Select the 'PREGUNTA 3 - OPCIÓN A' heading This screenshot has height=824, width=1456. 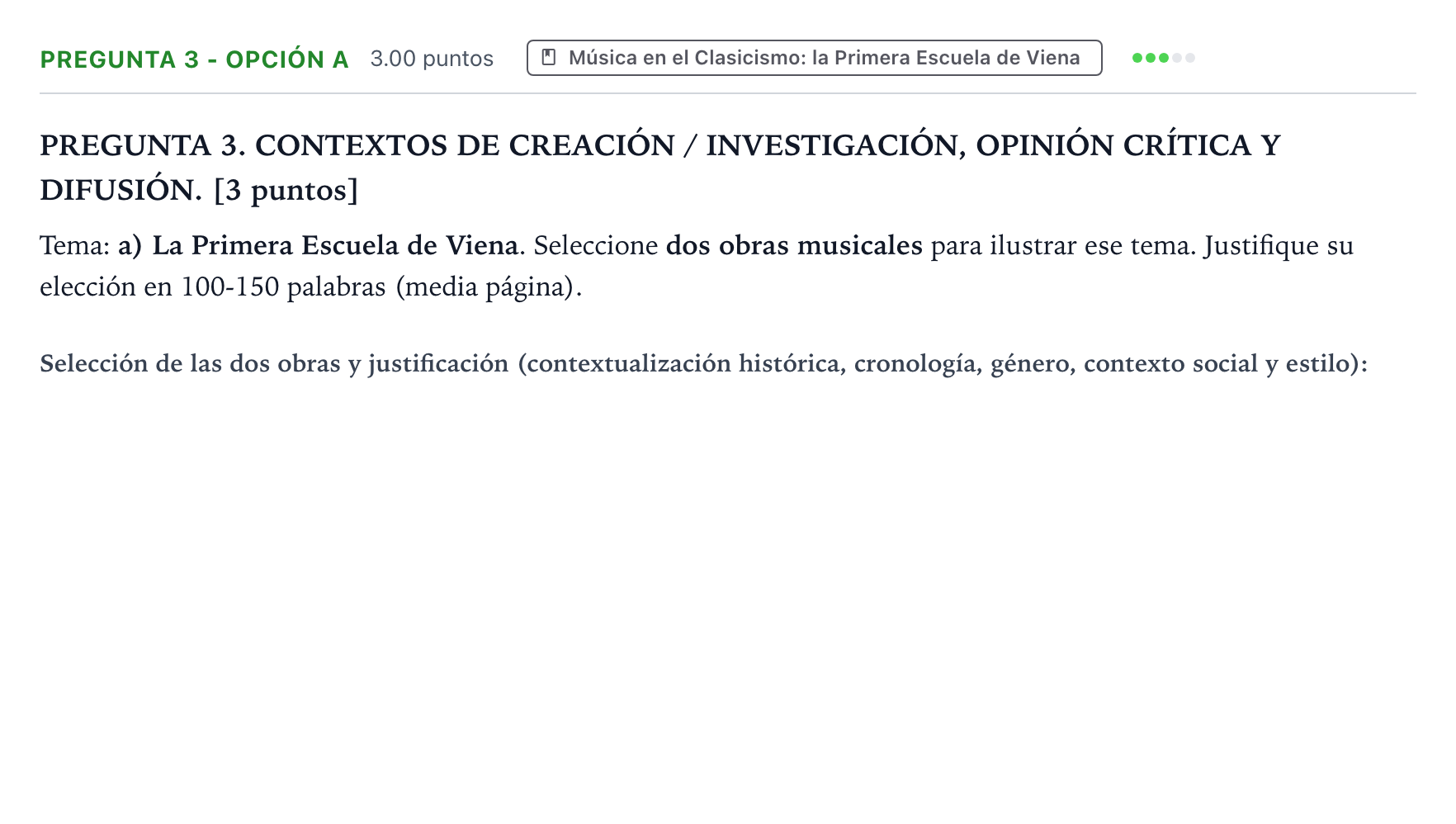coord(195,59)
